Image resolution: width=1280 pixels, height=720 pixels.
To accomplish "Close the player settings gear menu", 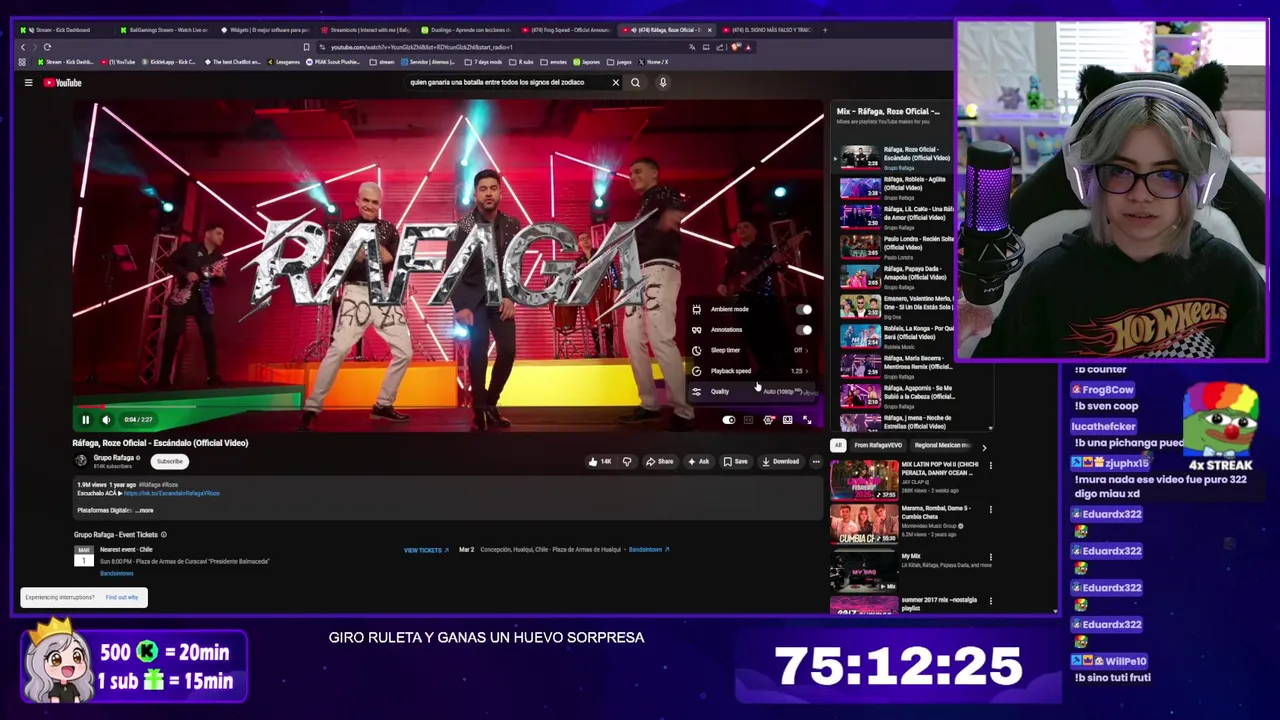I will click(x=768, y=420).
